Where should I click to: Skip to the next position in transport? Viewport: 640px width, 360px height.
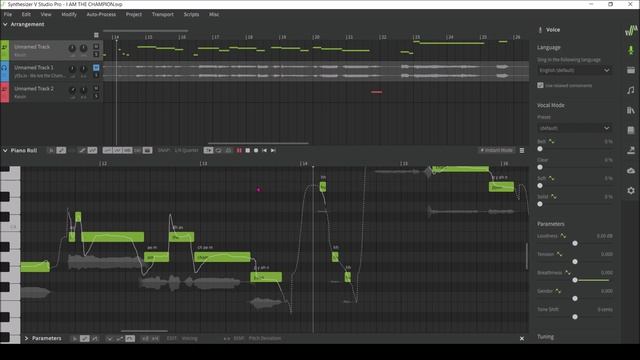(273, 151)
